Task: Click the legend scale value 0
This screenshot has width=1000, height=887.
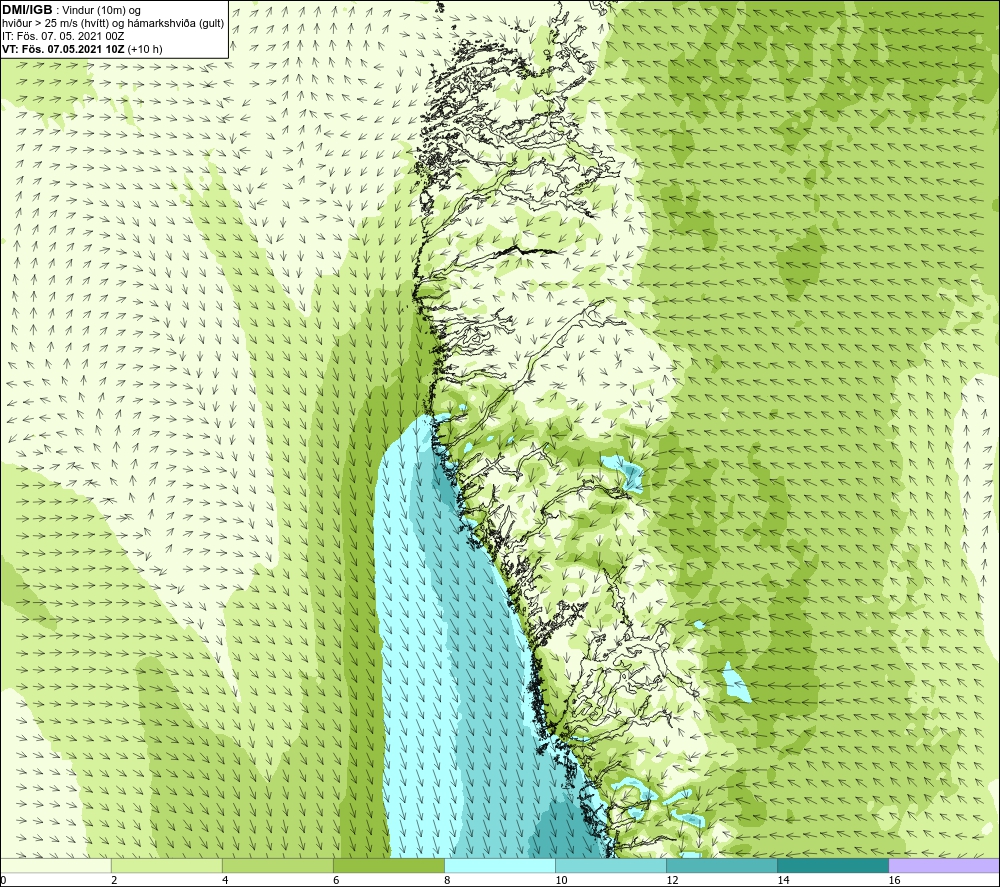Action: 3,880
